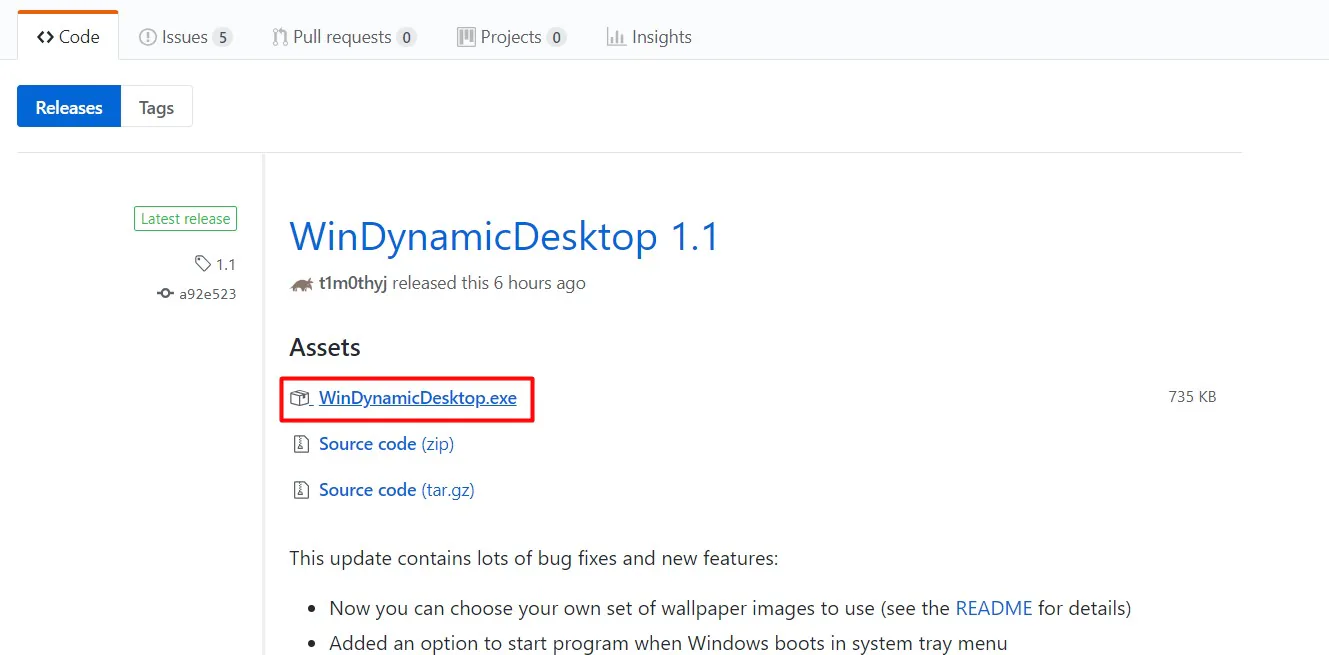The height and width of the screenshot is (655, 1329).
Task: Open the Insights tab
Action: [x=649, y=37]
